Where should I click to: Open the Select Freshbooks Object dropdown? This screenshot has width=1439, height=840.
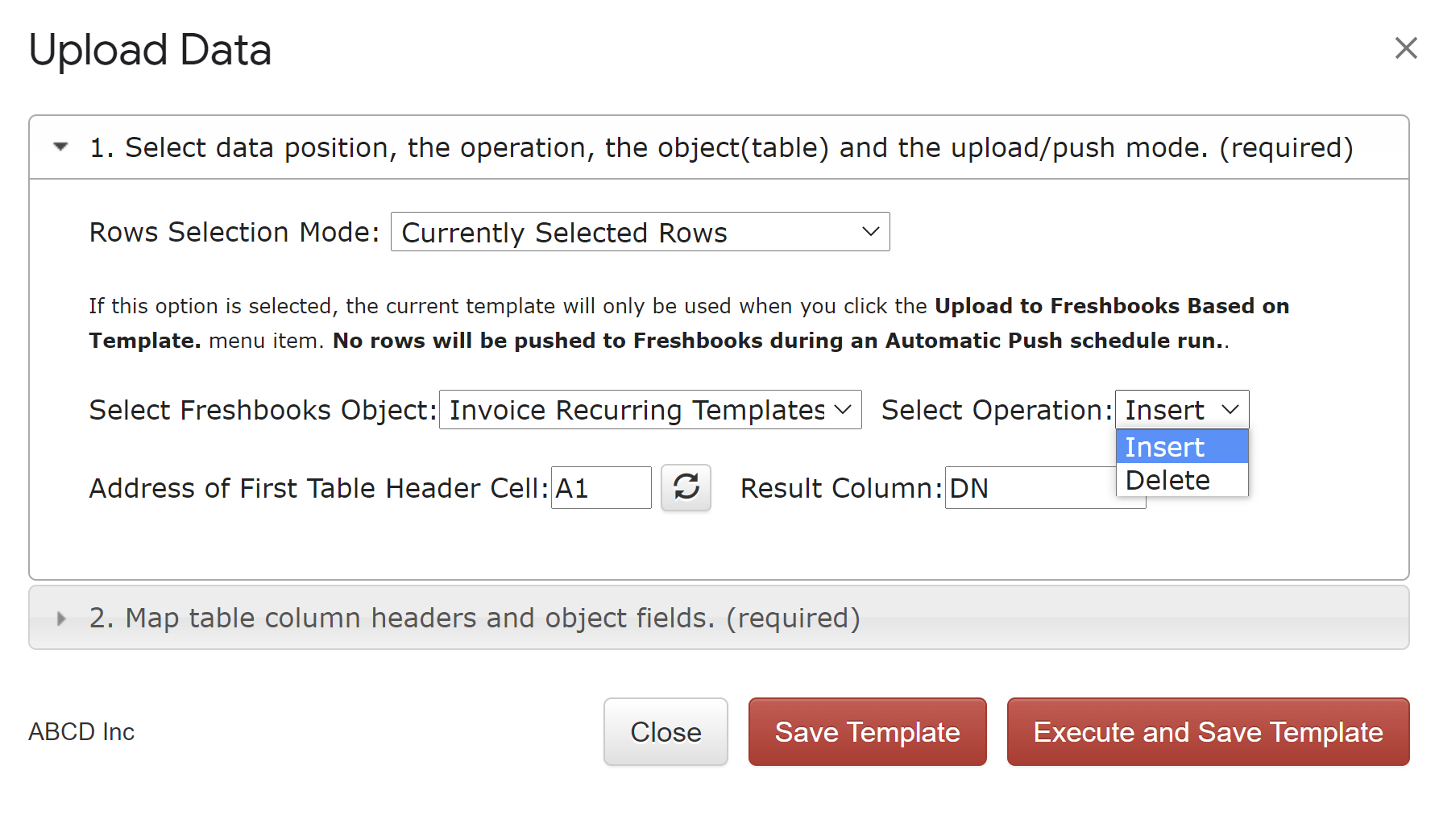(x=650, y=410)
